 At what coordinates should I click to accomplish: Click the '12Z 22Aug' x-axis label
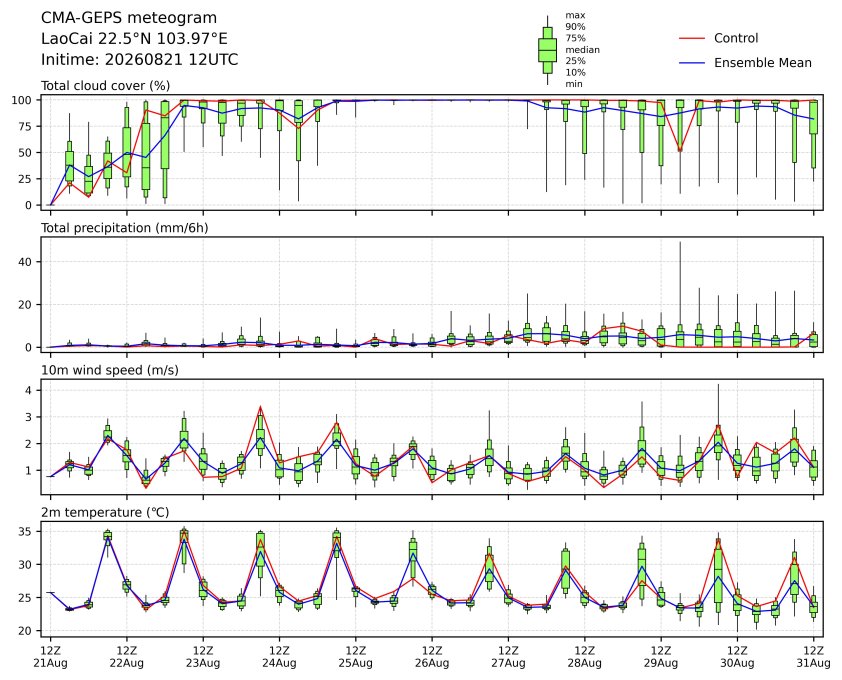[127, 657]
